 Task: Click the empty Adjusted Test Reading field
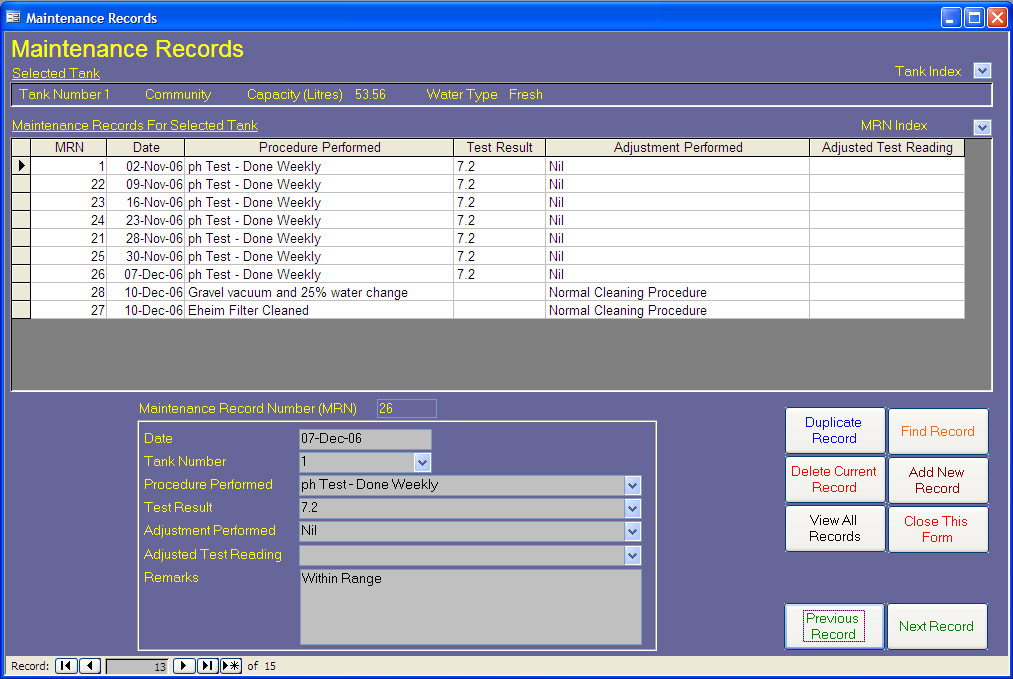coord(462,555)
